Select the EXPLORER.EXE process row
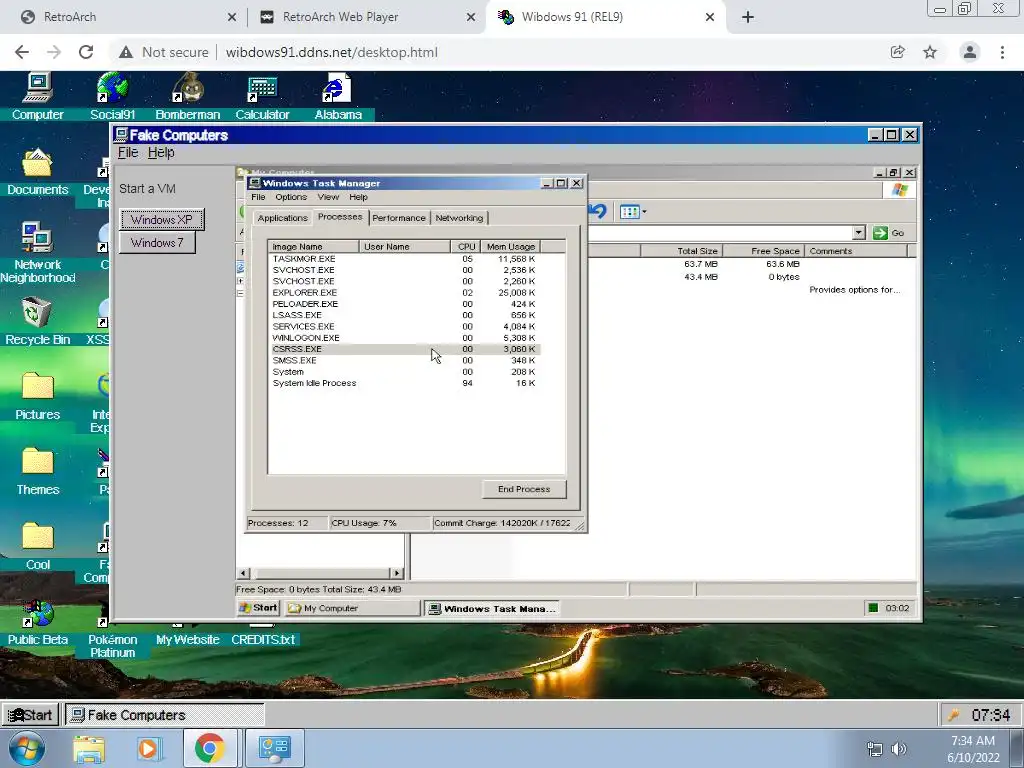Viewport: 1024px width, 768px height. point(405,293)
